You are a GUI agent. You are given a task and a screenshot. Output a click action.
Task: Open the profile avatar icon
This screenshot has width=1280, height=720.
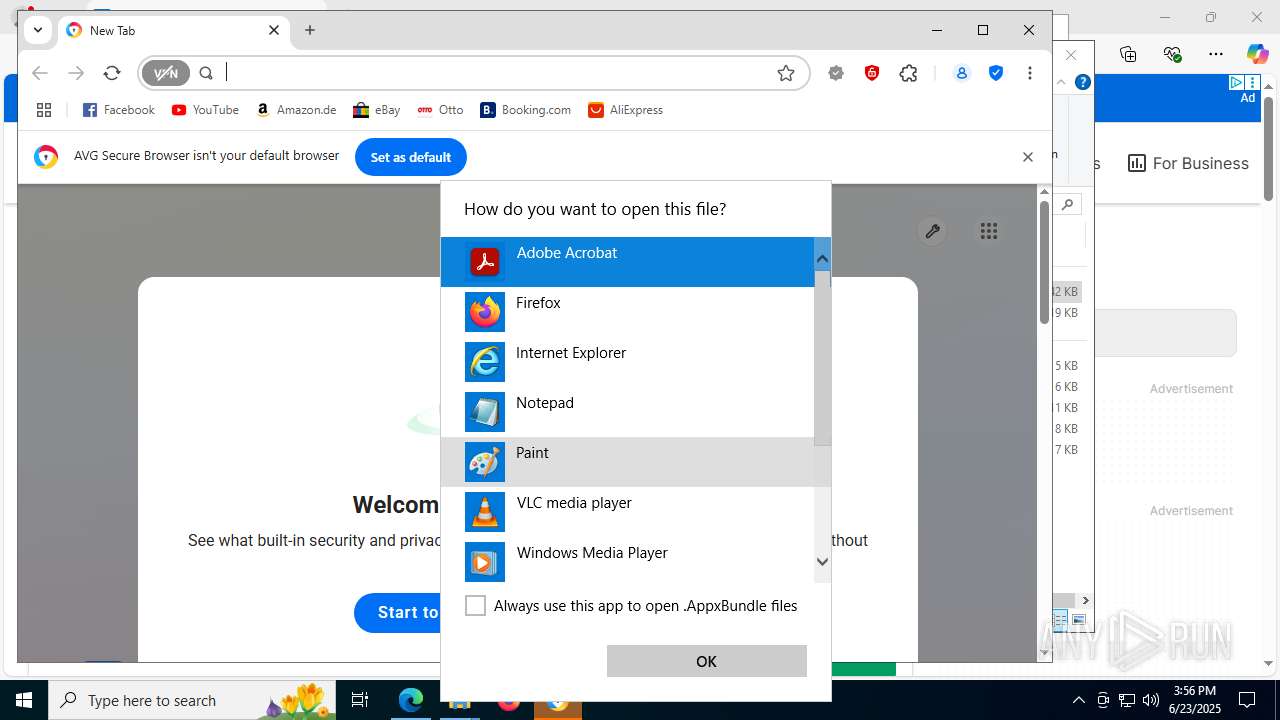[962, 73]
